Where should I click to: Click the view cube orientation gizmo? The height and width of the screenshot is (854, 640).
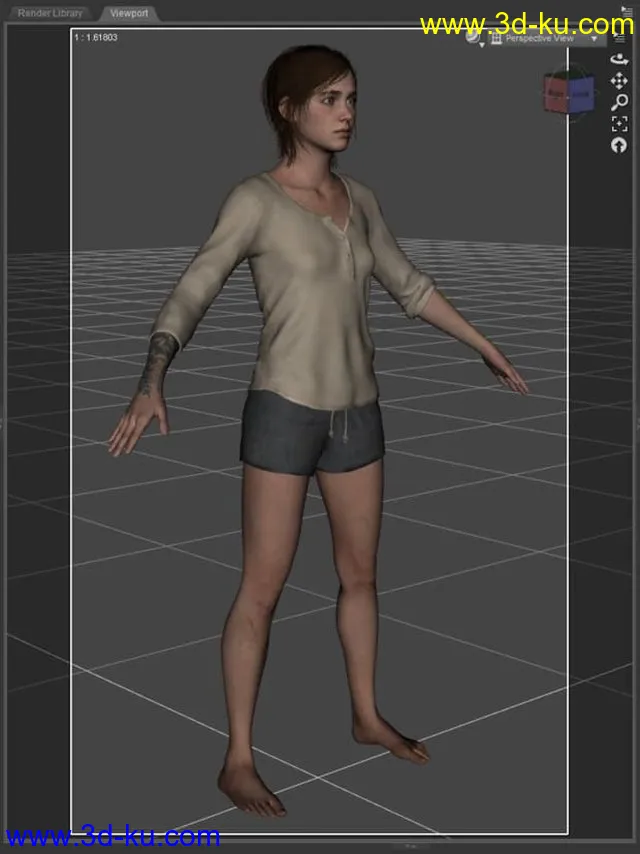pos(569,95)
